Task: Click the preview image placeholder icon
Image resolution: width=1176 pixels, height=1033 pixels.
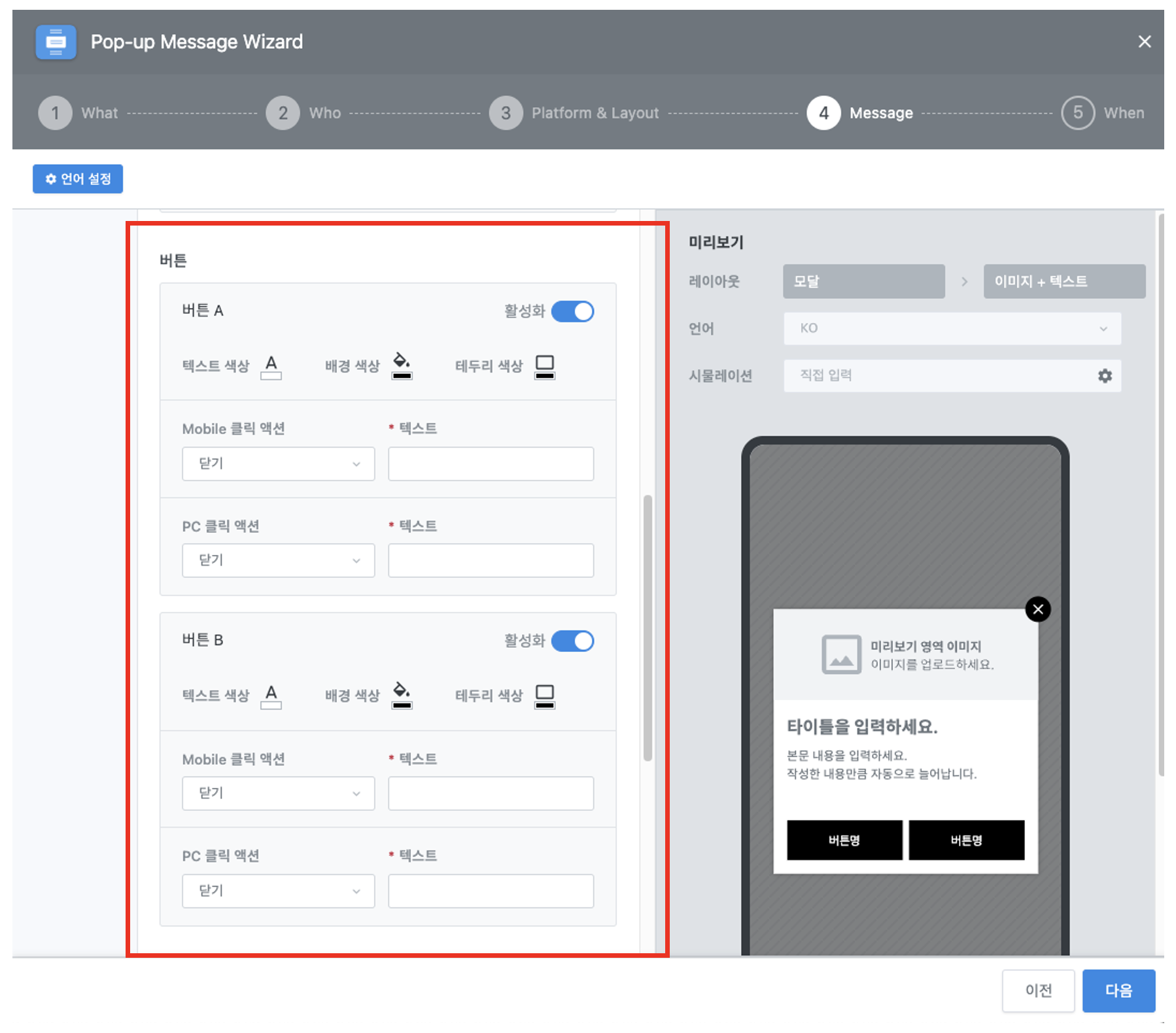Action: 841,654
